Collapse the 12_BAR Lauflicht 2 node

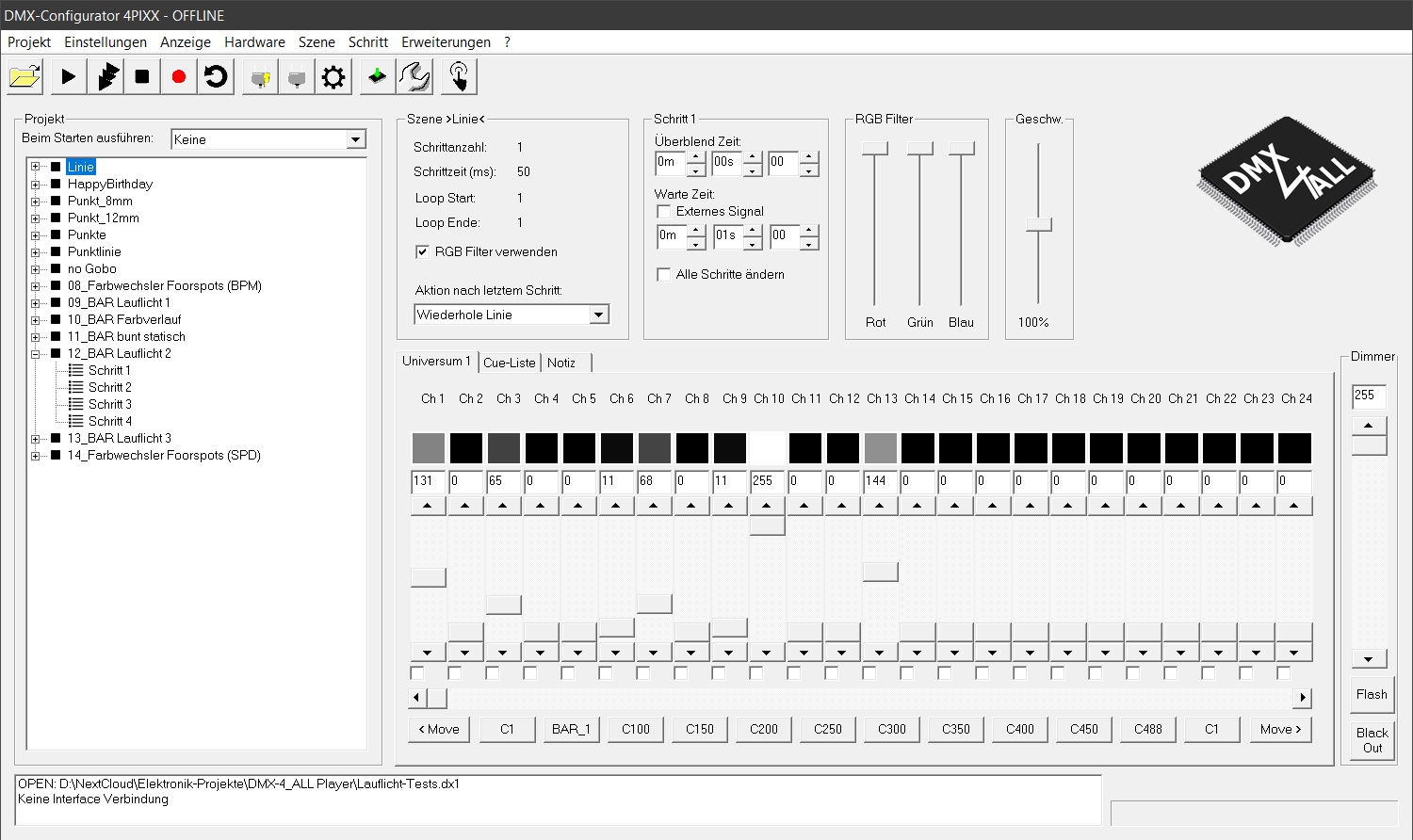tap(36, 353)
